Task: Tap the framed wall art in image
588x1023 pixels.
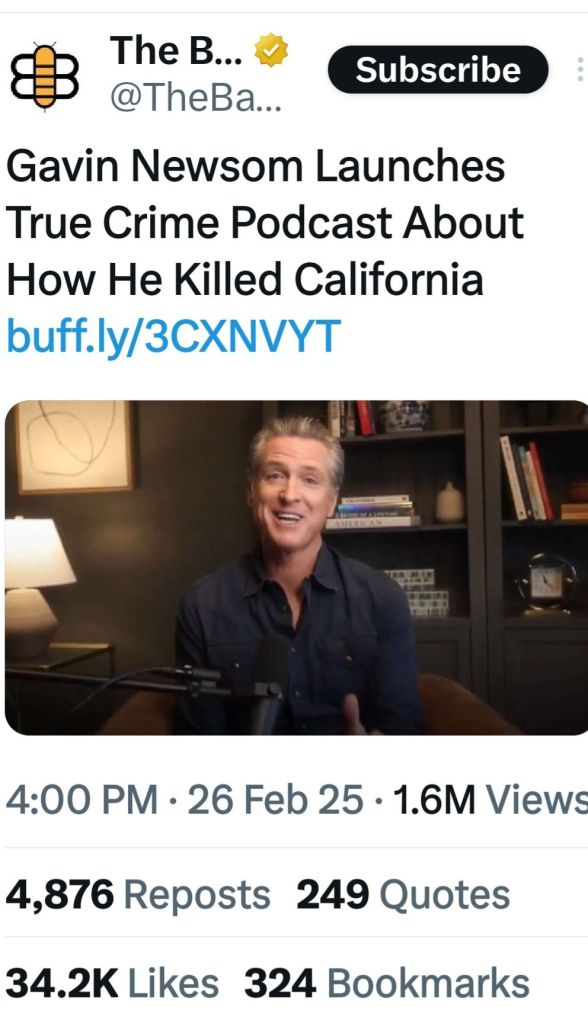Action: click(x=74, y=446)
